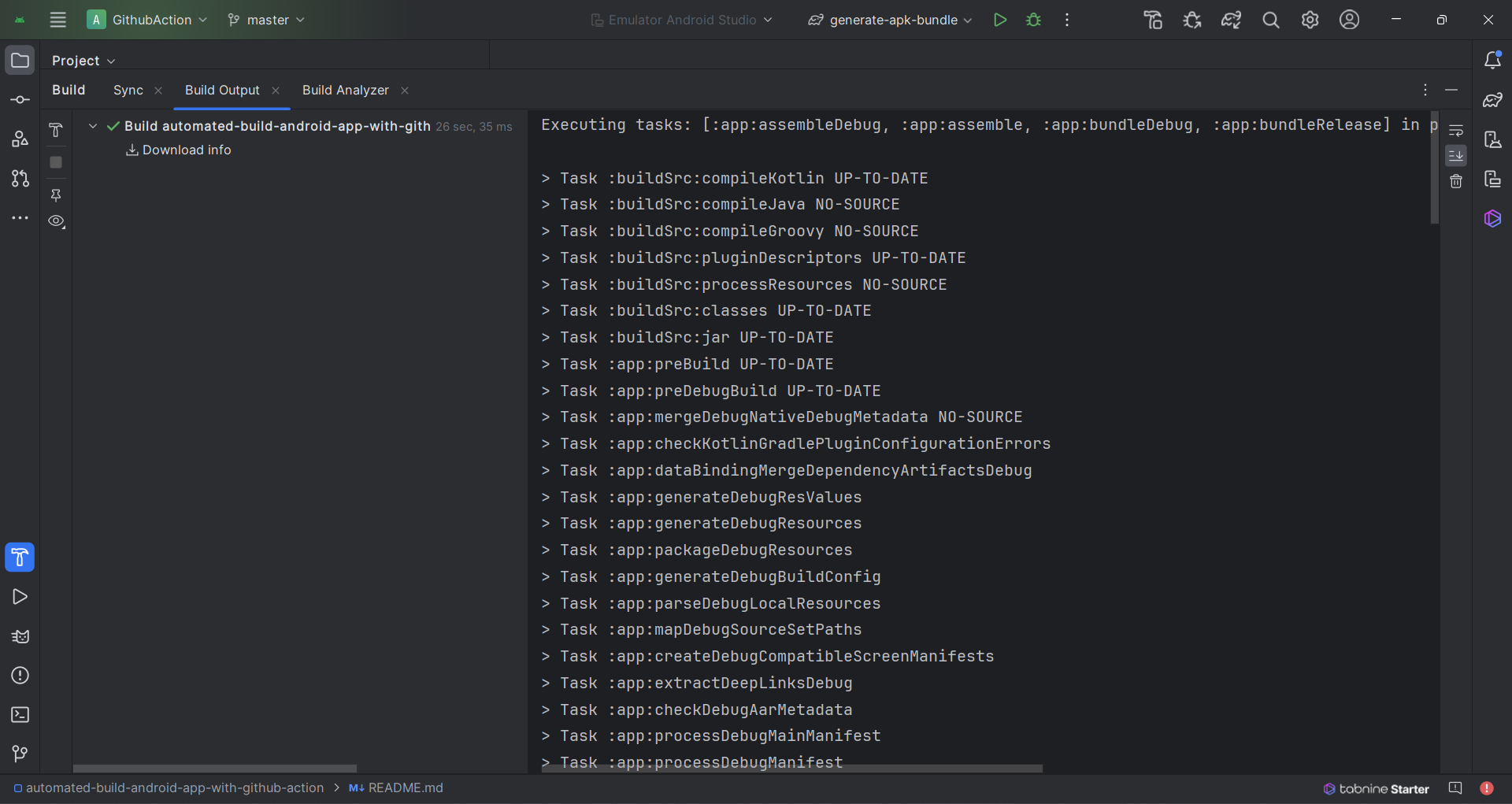Image resolution: width=1512 pixels, height=804 pixels.
Task: Open the Tabnine panel icon
Action: (x=1492, y=218)
